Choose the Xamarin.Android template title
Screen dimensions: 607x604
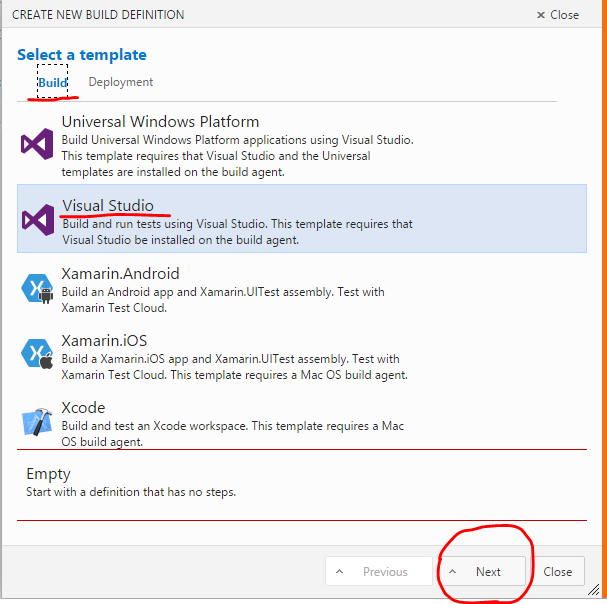(120, 274)
